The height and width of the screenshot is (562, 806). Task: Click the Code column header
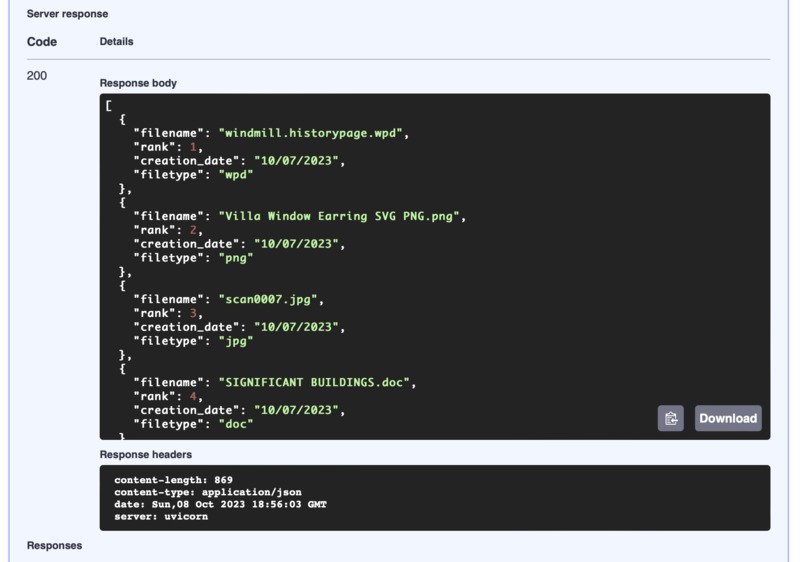(42, 42)
